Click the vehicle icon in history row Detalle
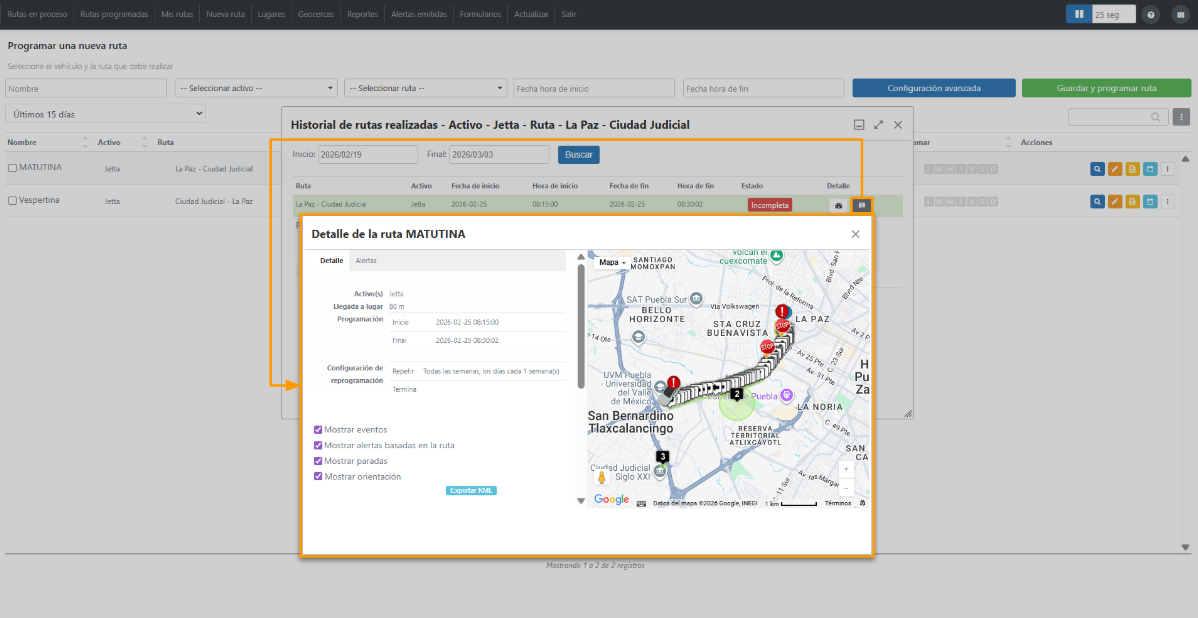The image size is (1198, 618). point(838,205)
